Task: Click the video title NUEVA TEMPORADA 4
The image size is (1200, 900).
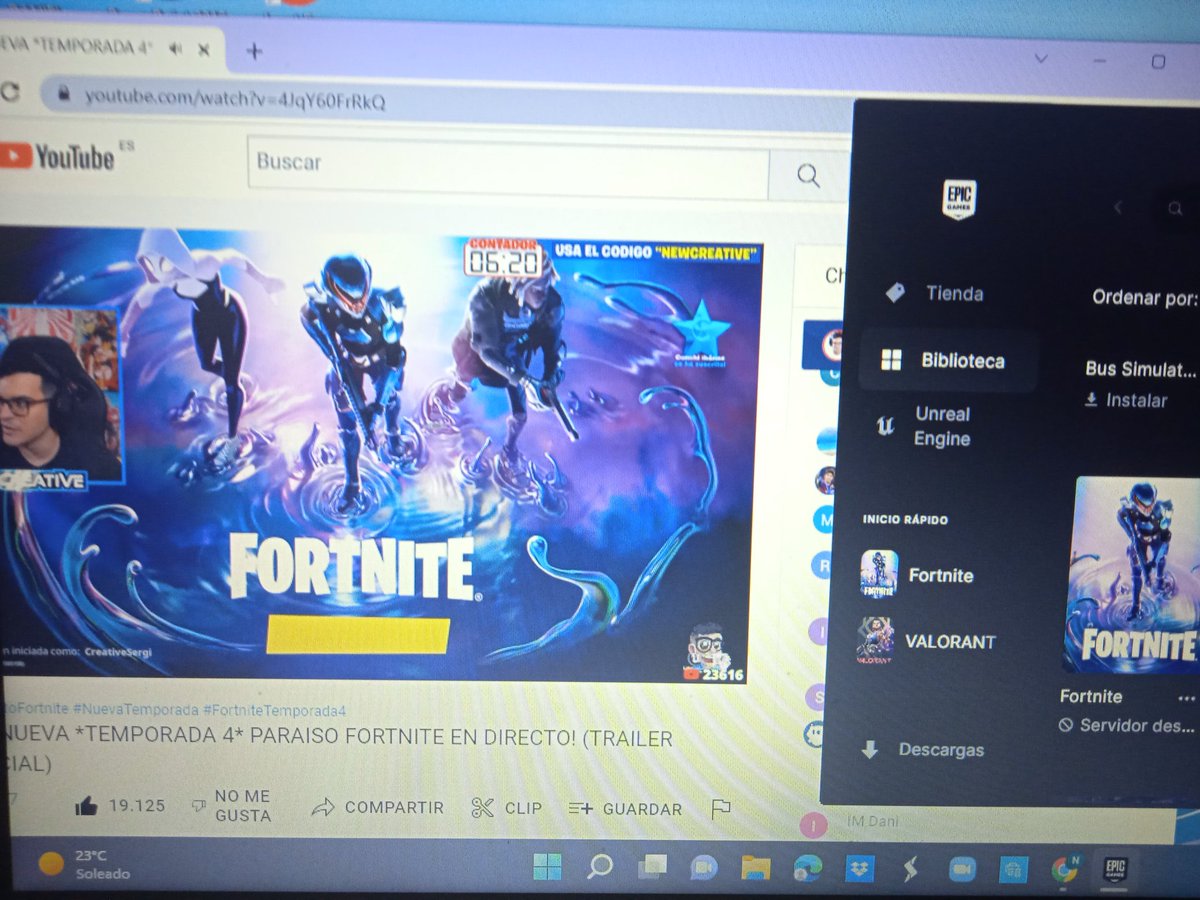Action: coord(336,751)
